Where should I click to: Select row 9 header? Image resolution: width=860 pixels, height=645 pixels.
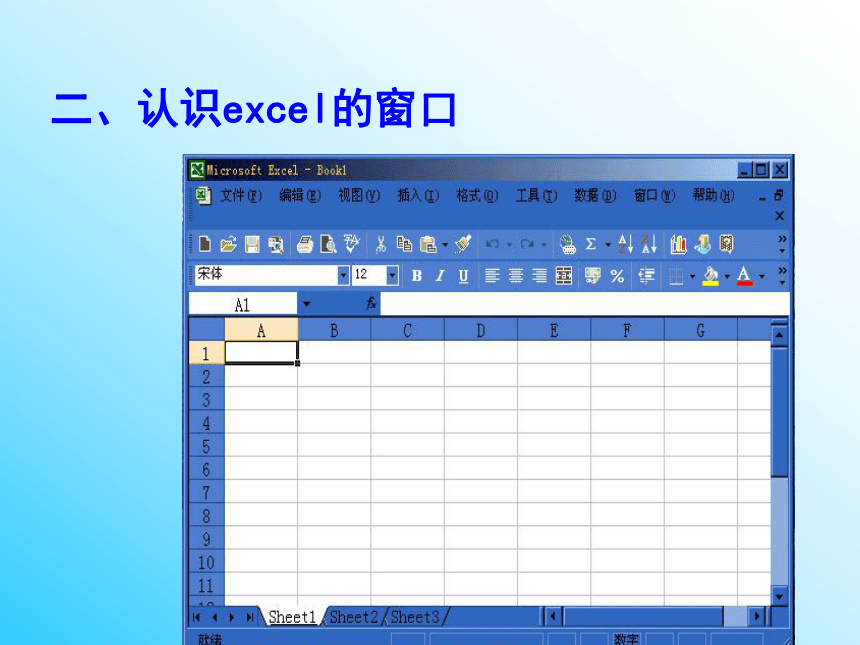point(206,539)
